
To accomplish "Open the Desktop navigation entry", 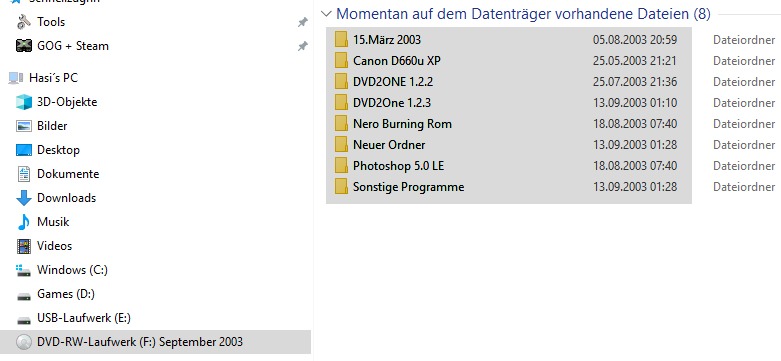I will 47,150.
